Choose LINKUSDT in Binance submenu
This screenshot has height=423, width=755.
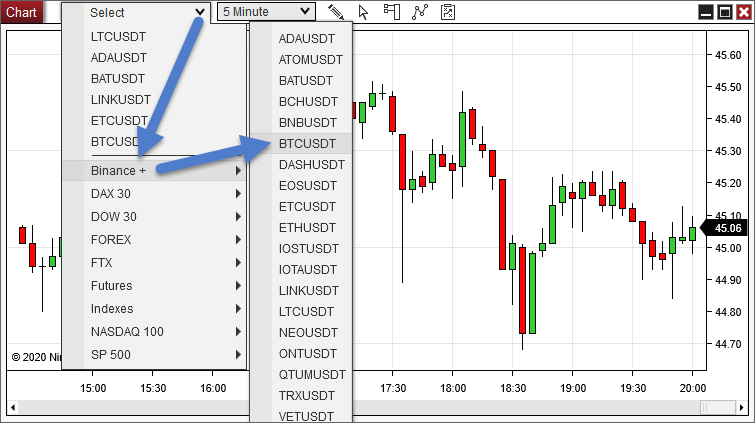point(301,291)
